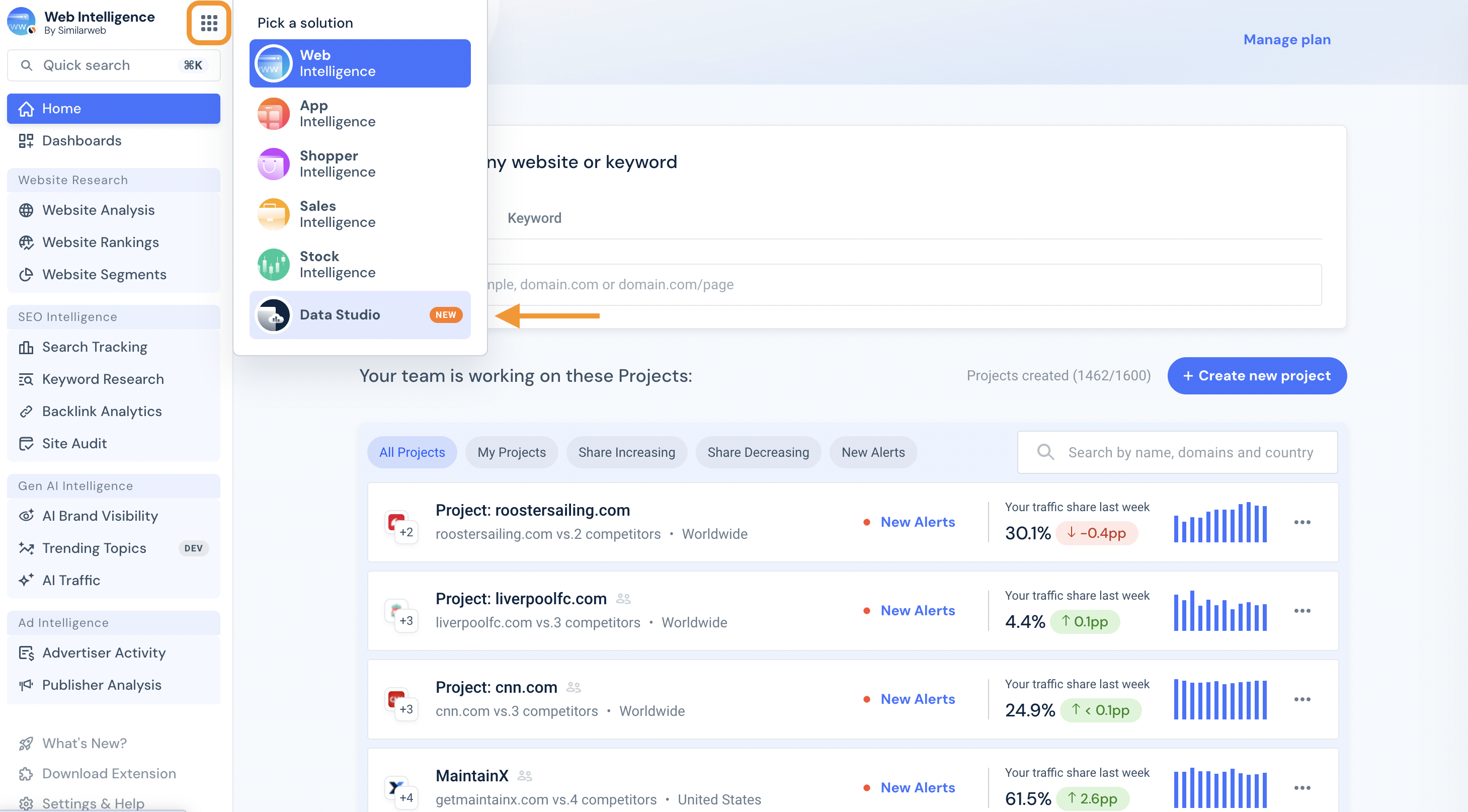The image size is (1468, 812).
Task: Open Project: cnn.com title
Action: coord(497,688)
